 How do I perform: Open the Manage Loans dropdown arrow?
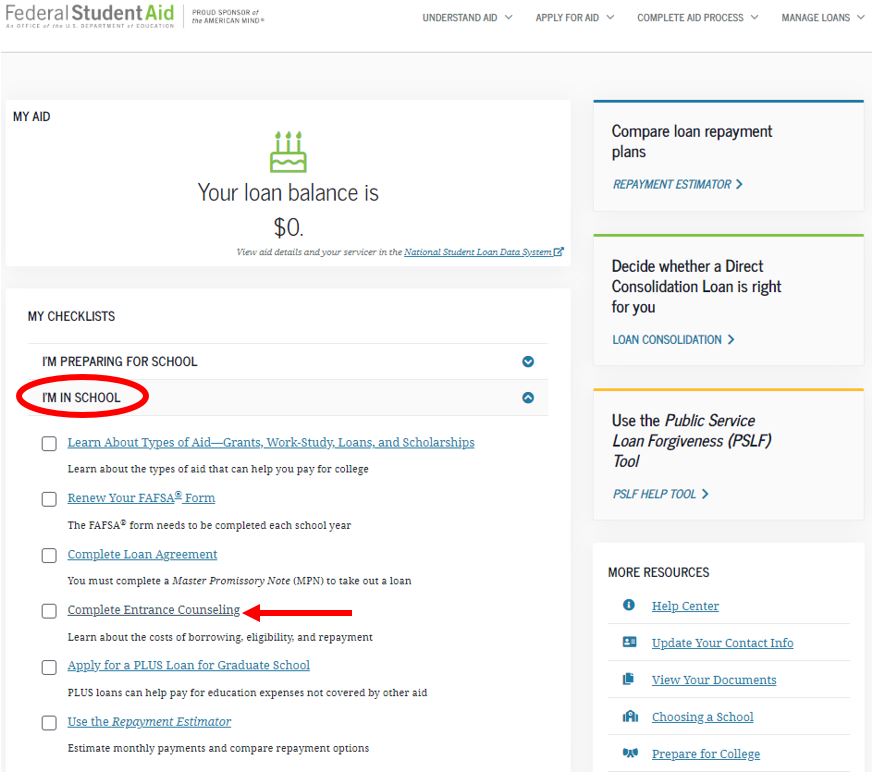point(861,17)
